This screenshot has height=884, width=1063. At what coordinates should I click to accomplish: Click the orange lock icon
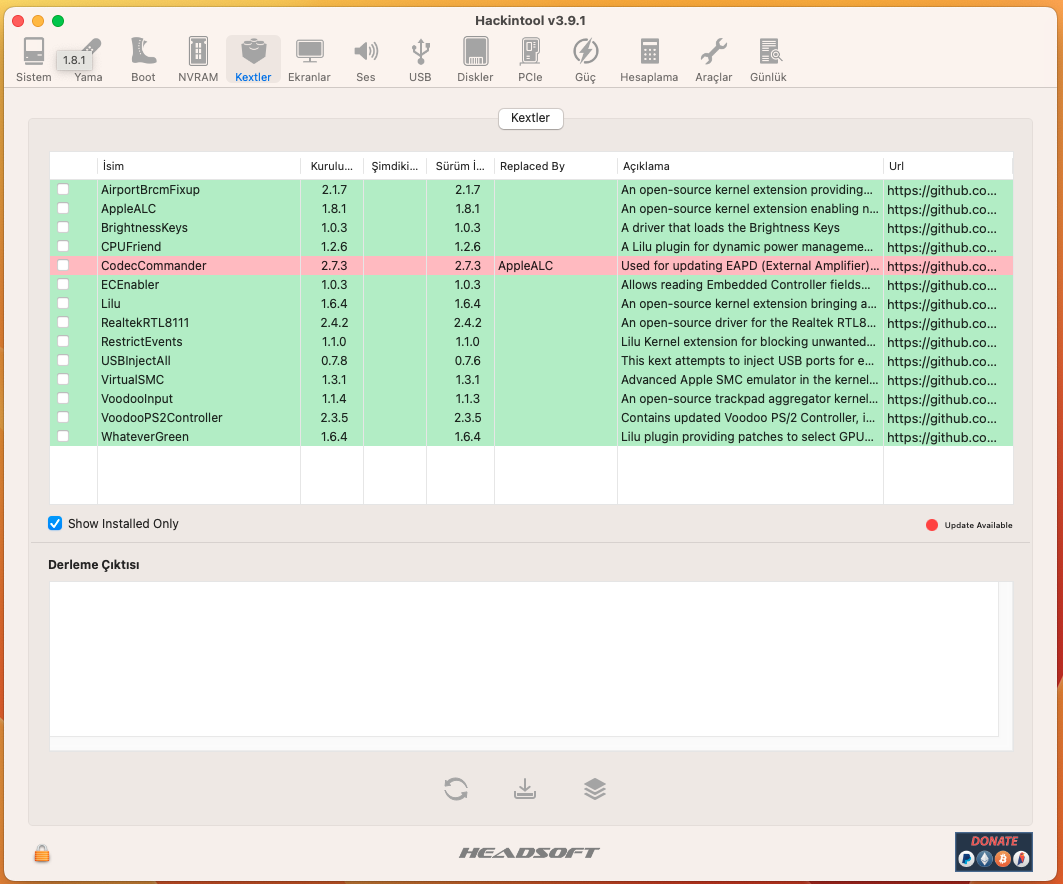tap(41, 853)
